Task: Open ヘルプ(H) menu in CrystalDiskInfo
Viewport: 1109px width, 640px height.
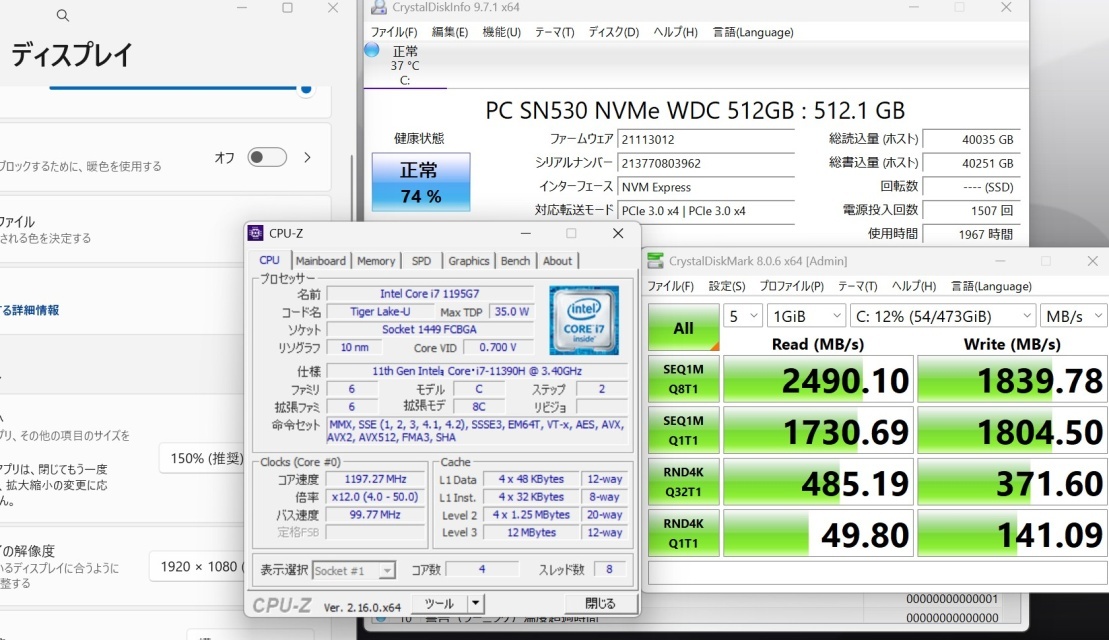Action: pos(675,32)
